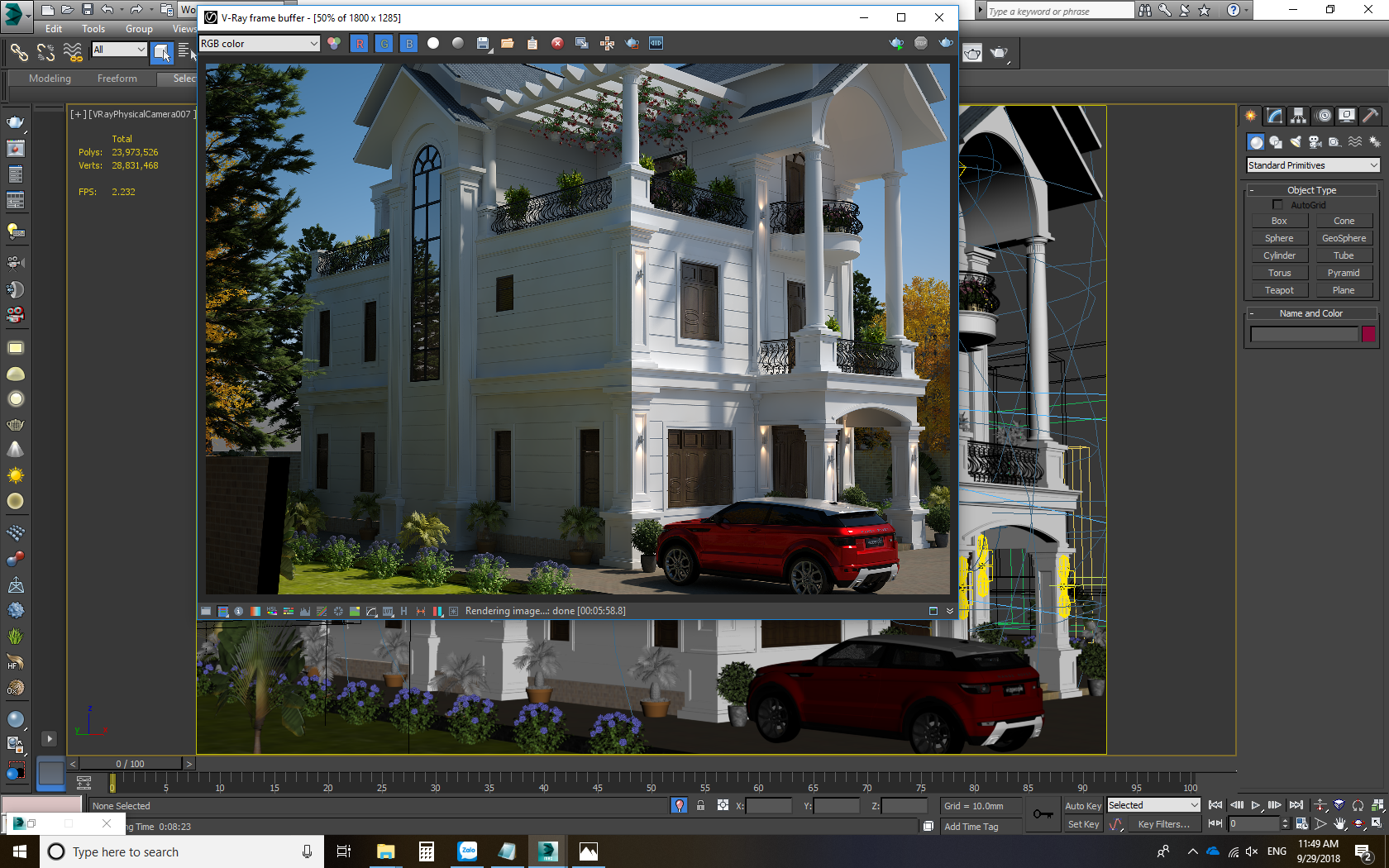Viewport: 1389px width, 868px height.
Task: Enable the lock selection toggle in the status bar
Action: tap(701, 805)
